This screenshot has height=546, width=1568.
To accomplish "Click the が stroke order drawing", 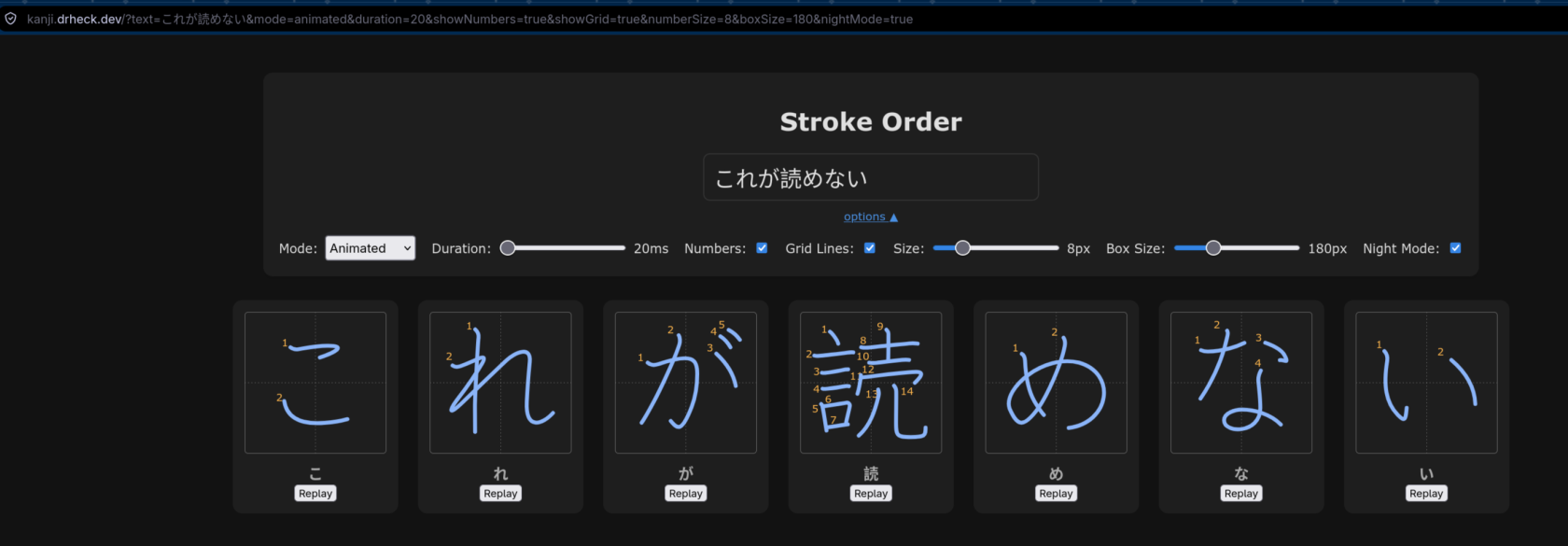I will (x=686, y=383).
